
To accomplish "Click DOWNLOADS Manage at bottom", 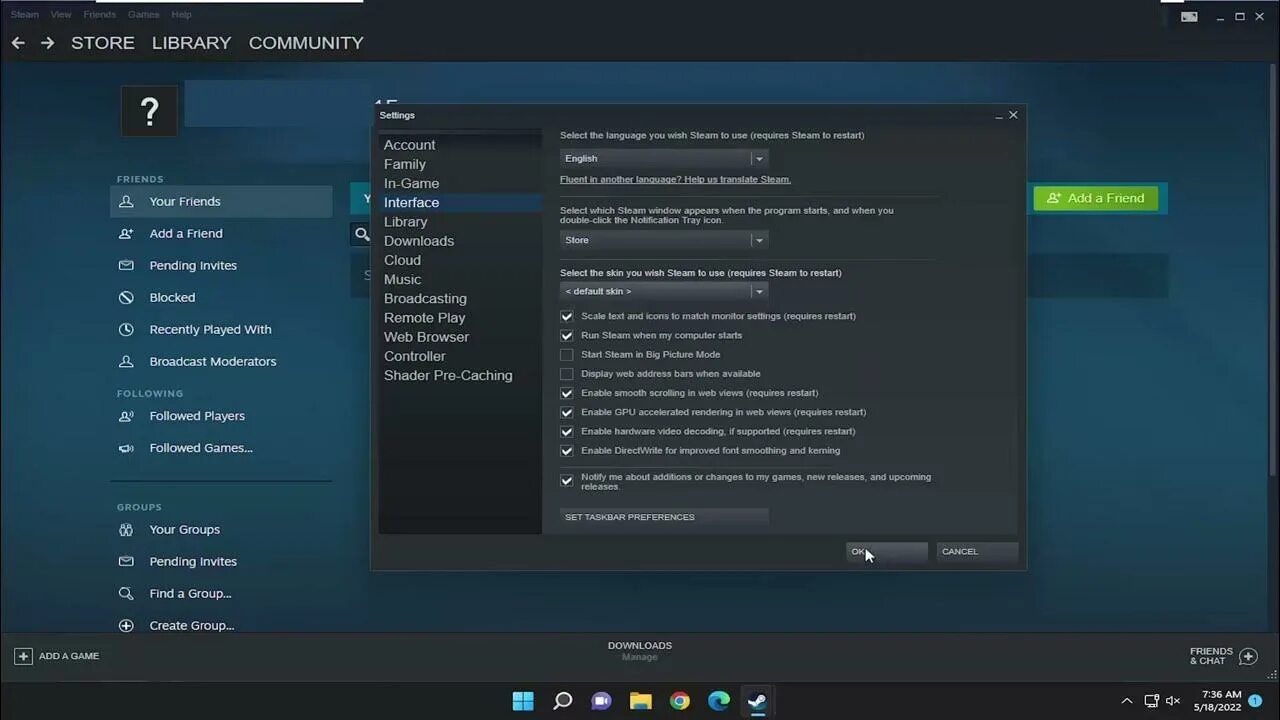I will pos(640,651).
